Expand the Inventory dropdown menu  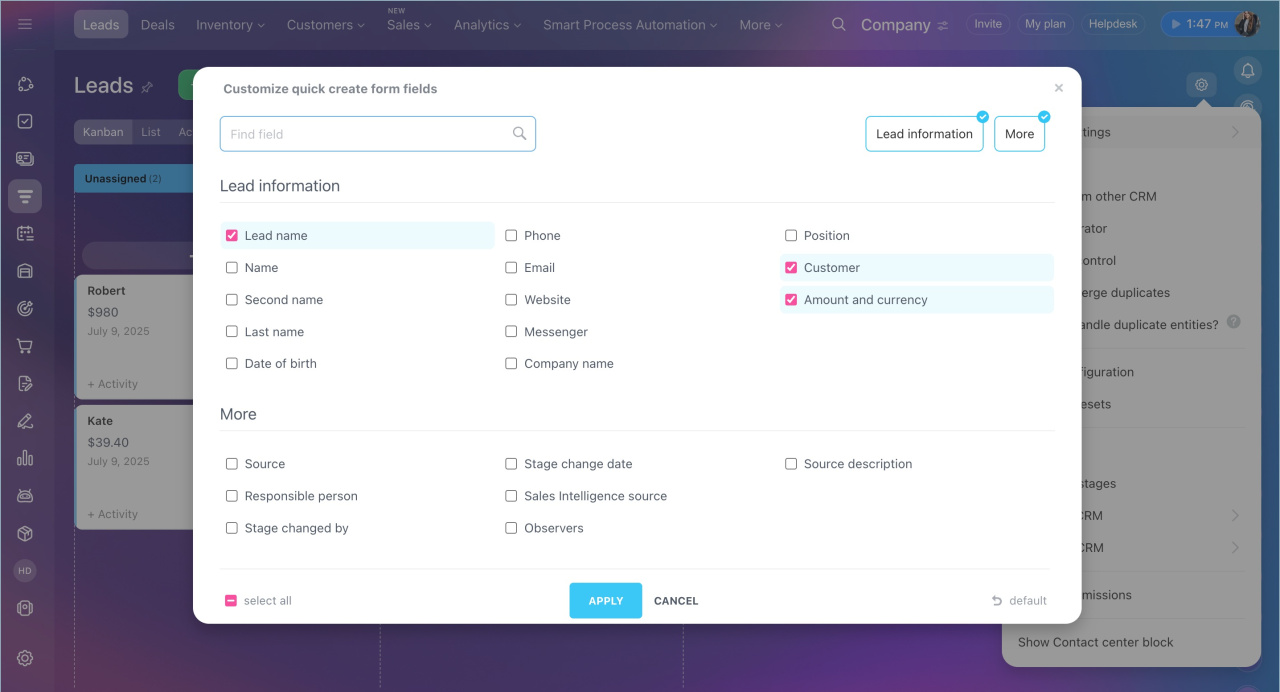tap(230, 25)
